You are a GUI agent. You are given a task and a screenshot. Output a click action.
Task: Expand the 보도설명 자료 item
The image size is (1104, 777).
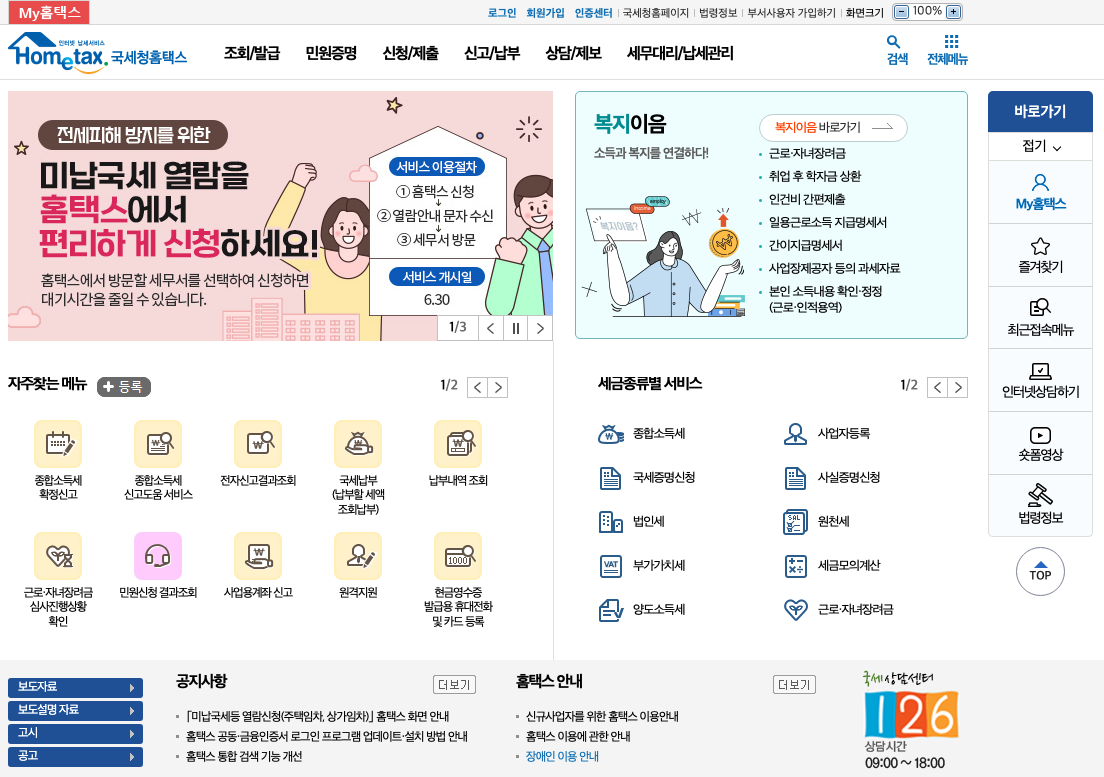(75, 711)
